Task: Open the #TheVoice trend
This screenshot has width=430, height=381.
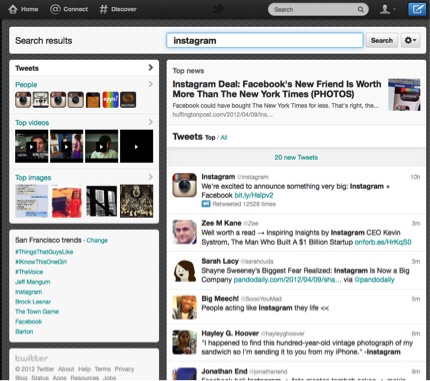Action: (x=29, y=272)
